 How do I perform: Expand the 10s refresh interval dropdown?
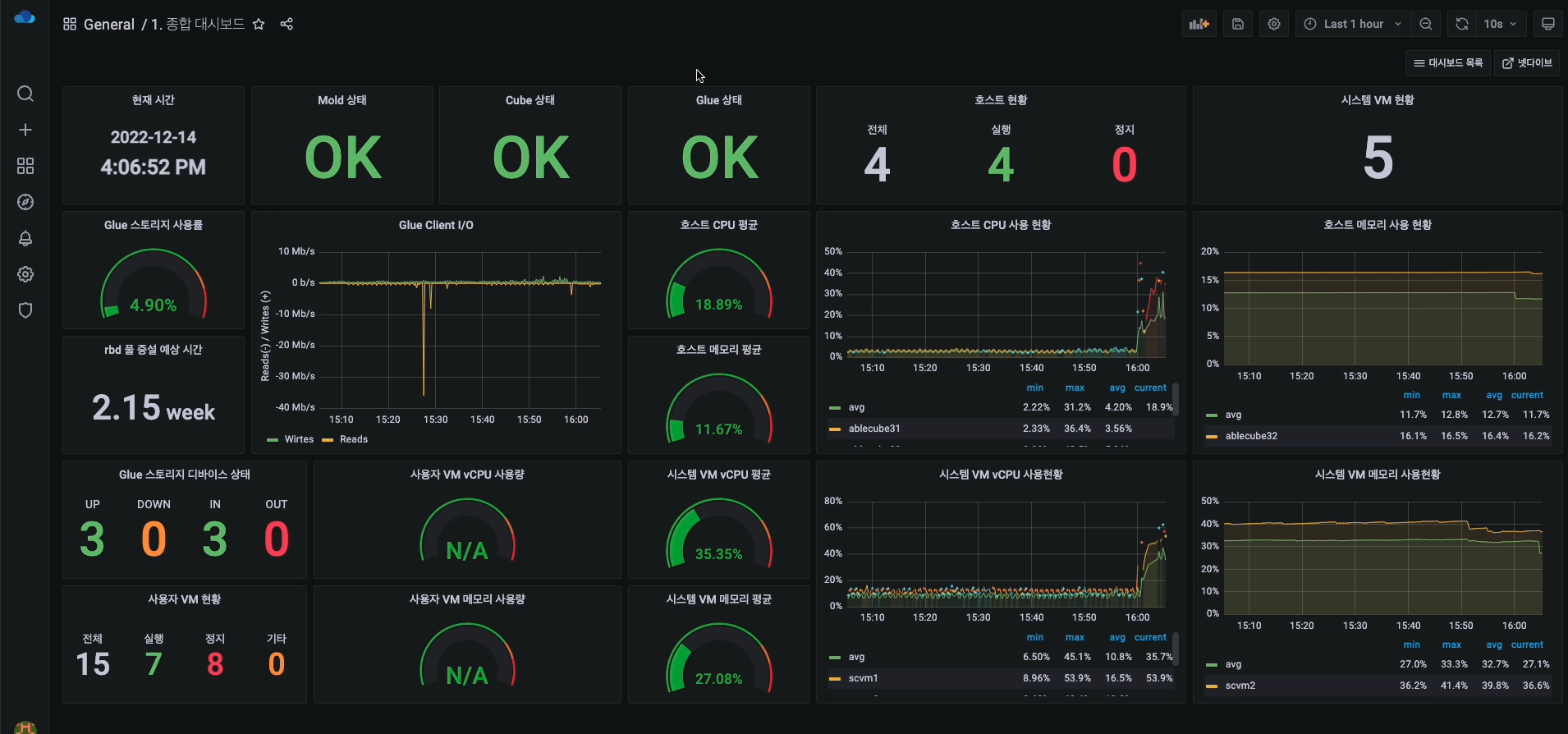point(1501,25)
